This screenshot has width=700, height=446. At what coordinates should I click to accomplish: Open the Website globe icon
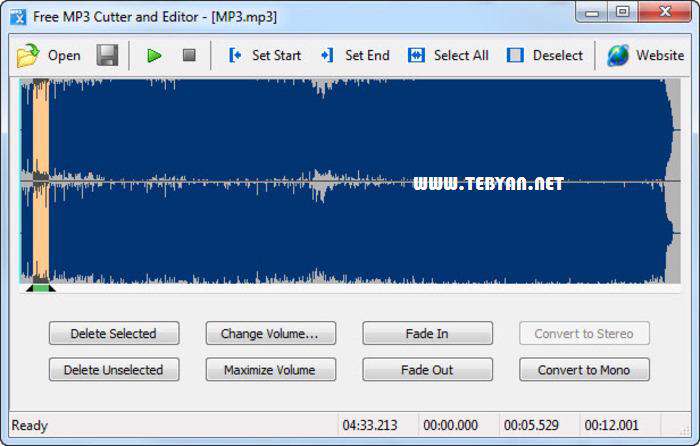tap(618, 55)
